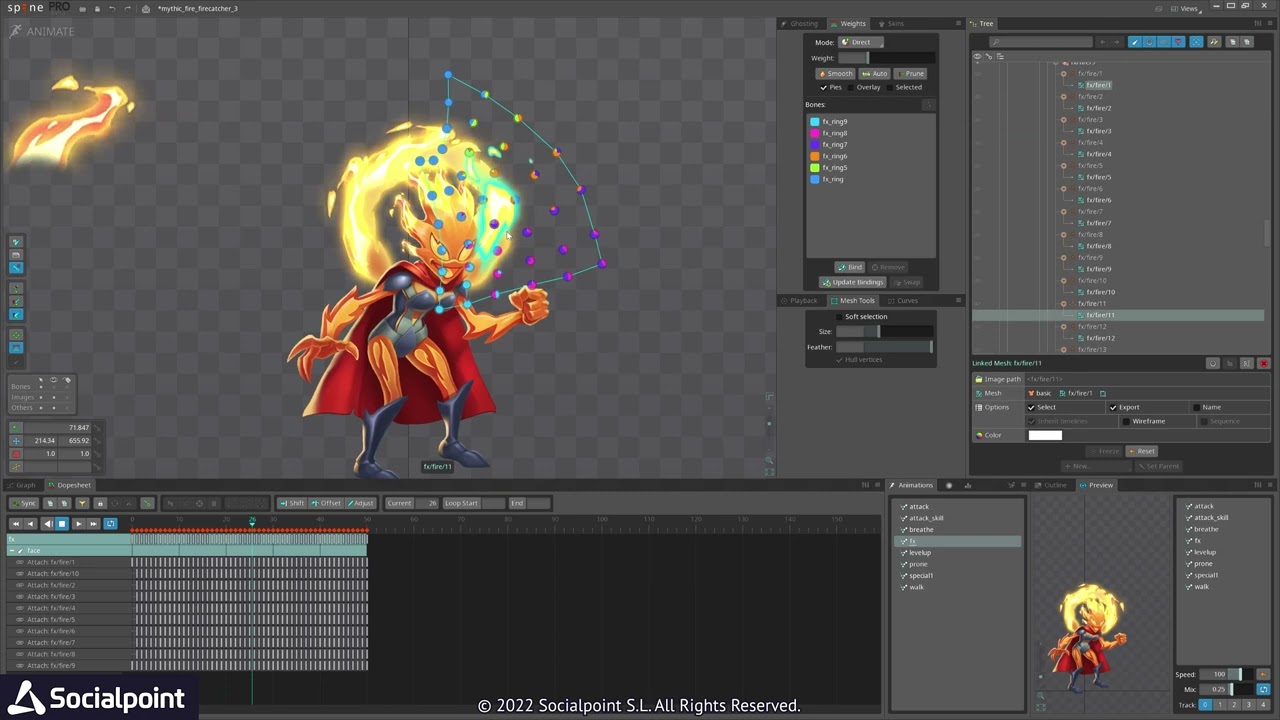Click the Offset button in dopesheet

point(326,503)
